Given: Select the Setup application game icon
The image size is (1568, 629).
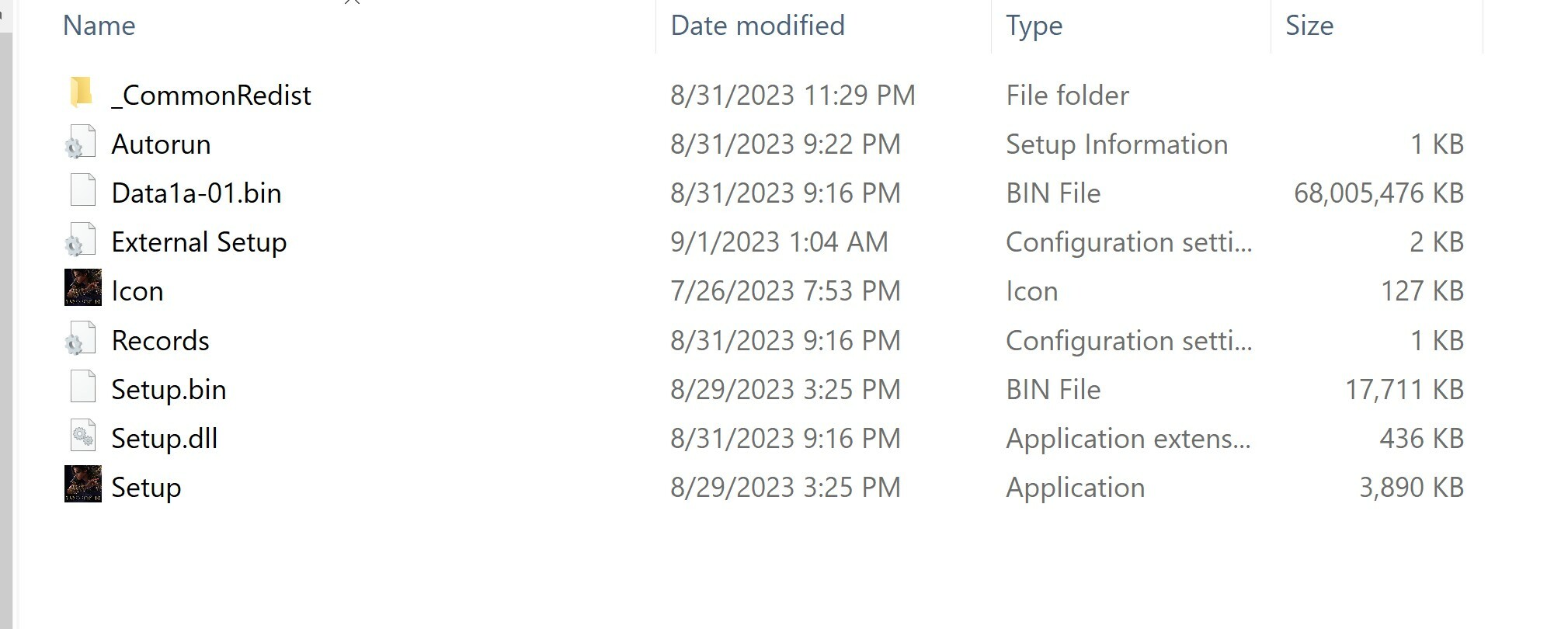Looking at the screenshot, I should (x=82, y=485).
